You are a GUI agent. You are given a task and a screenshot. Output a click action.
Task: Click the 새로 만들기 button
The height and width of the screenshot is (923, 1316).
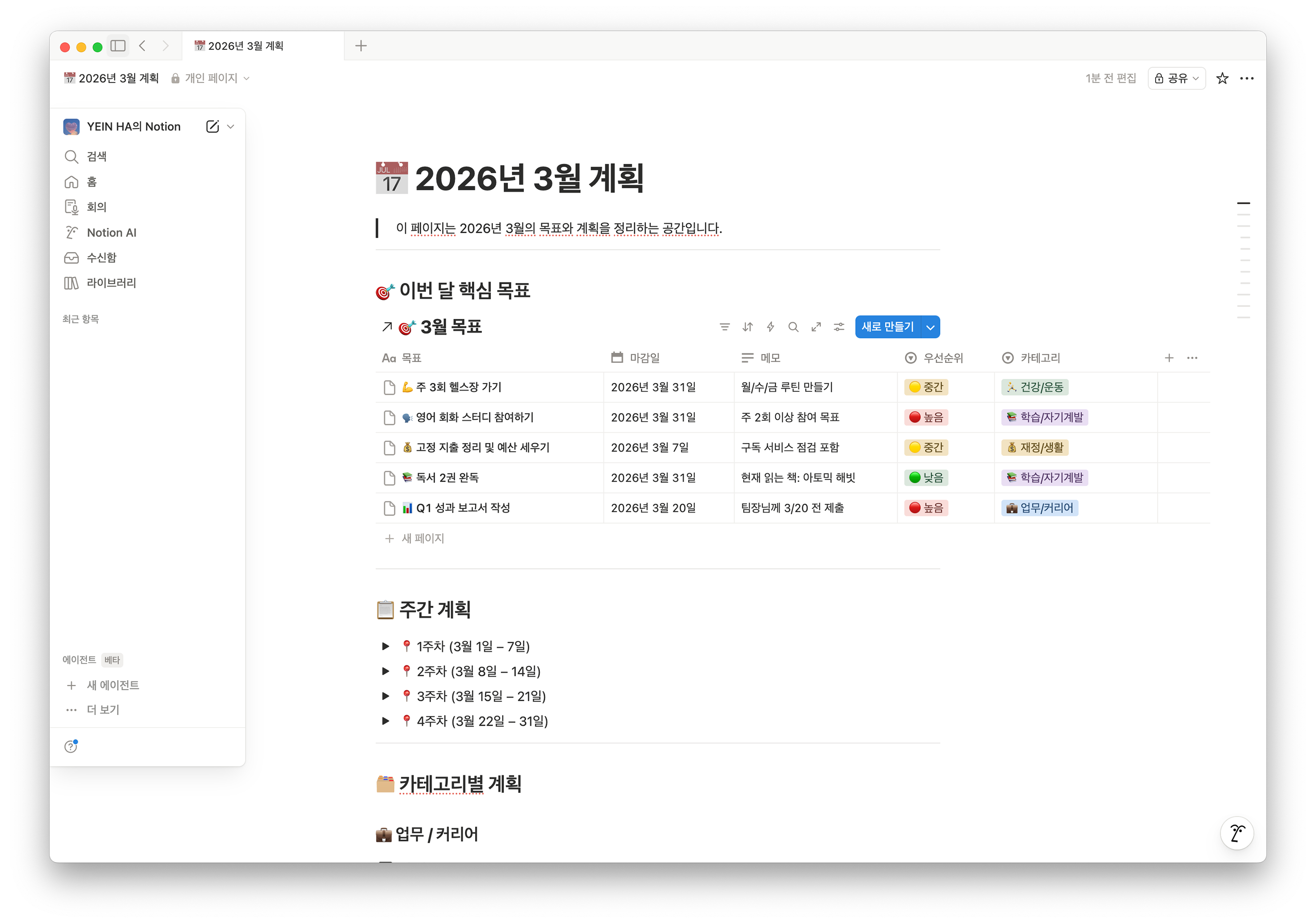[887, 327]
